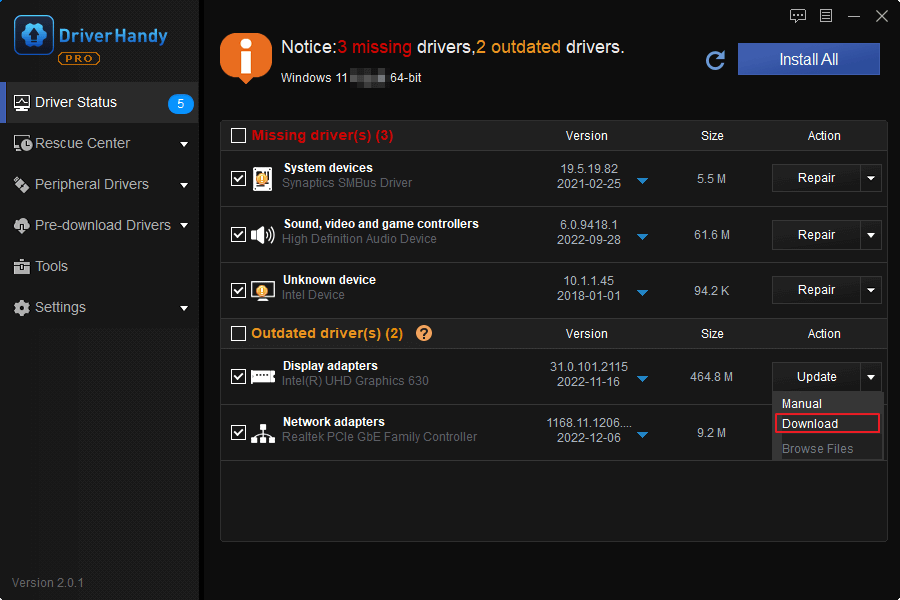Expand the Pre-download Drivers menu arrow
900x600 pixels.
tap(184, 226)
